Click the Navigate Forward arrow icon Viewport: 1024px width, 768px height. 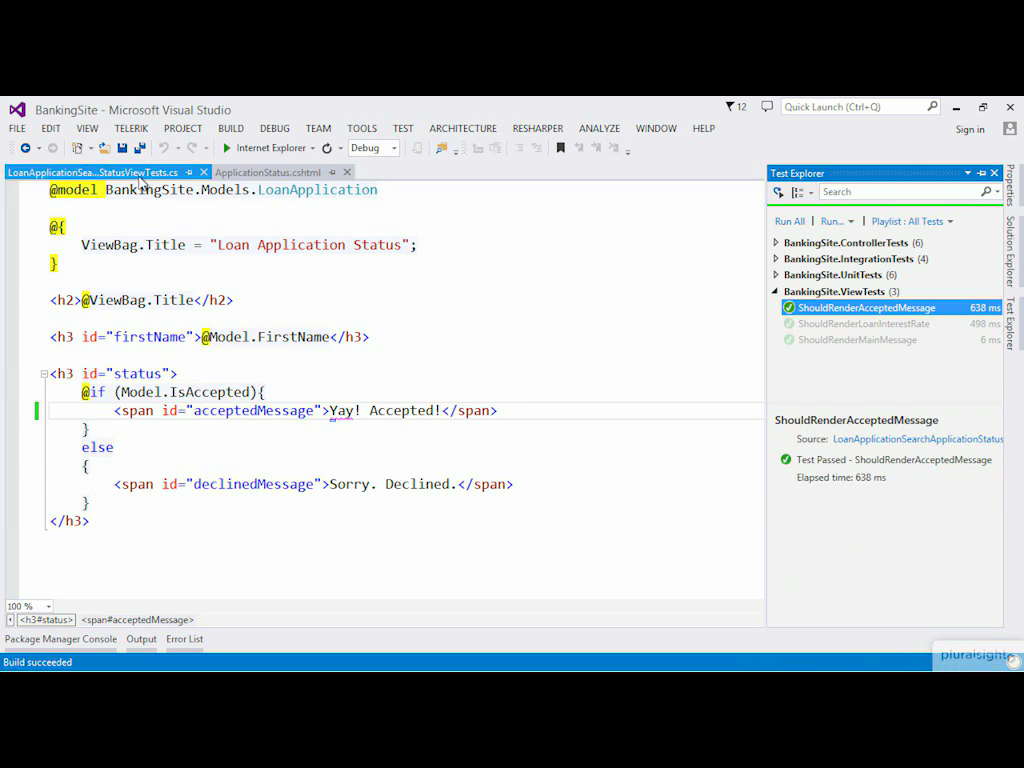click(53, 148)
